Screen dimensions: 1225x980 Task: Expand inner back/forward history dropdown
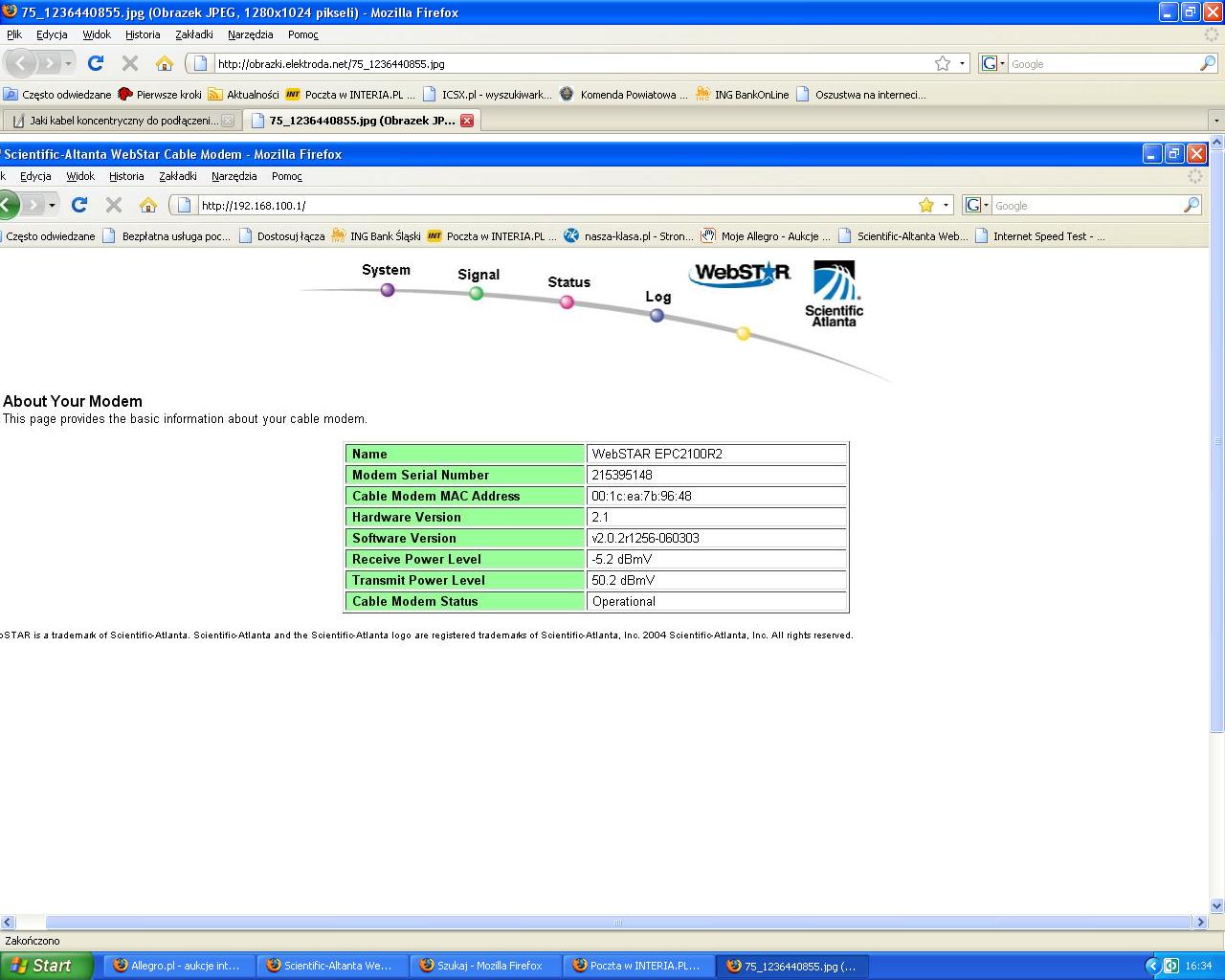tap(52, 206)
